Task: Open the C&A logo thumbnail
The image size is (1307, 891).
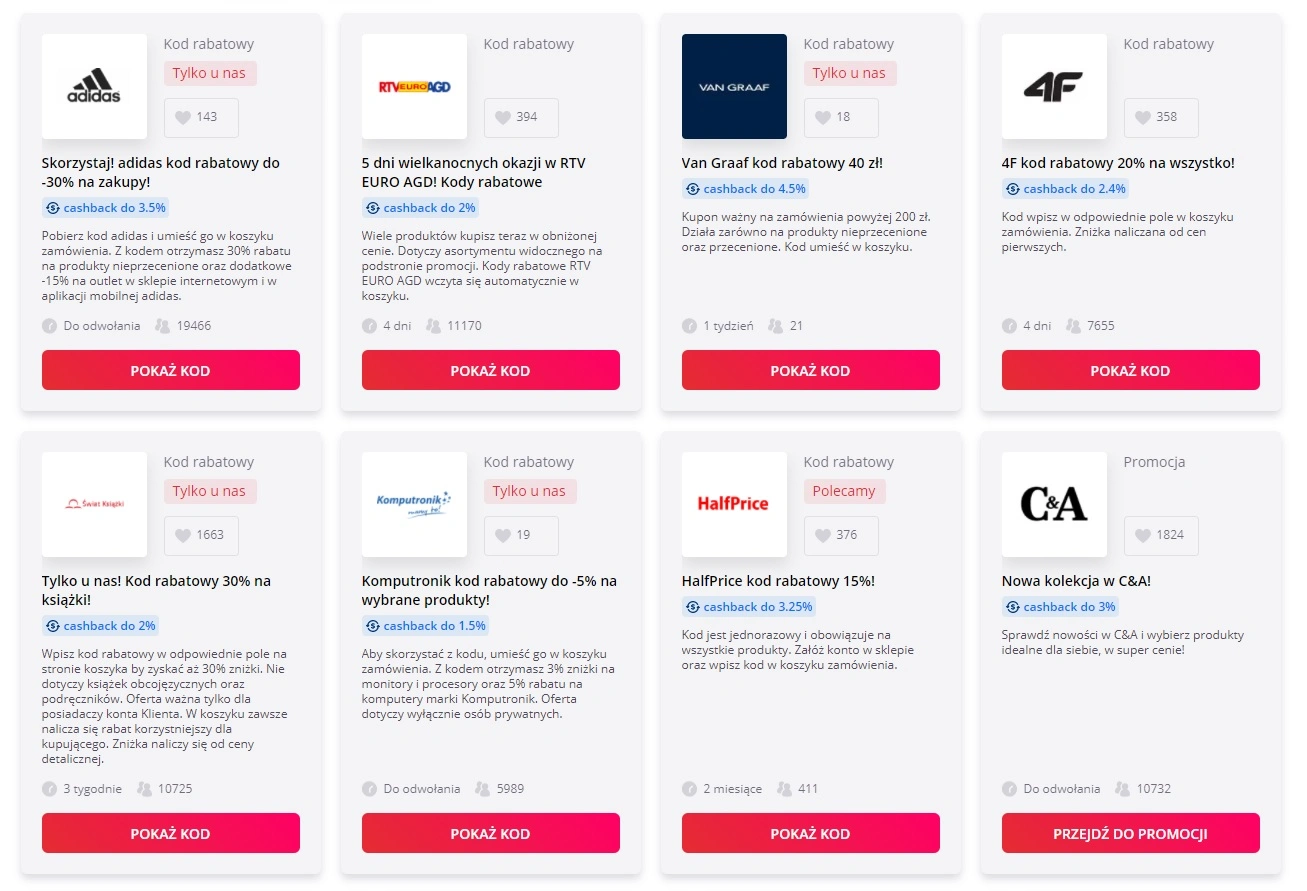Action: (1054, 504)
